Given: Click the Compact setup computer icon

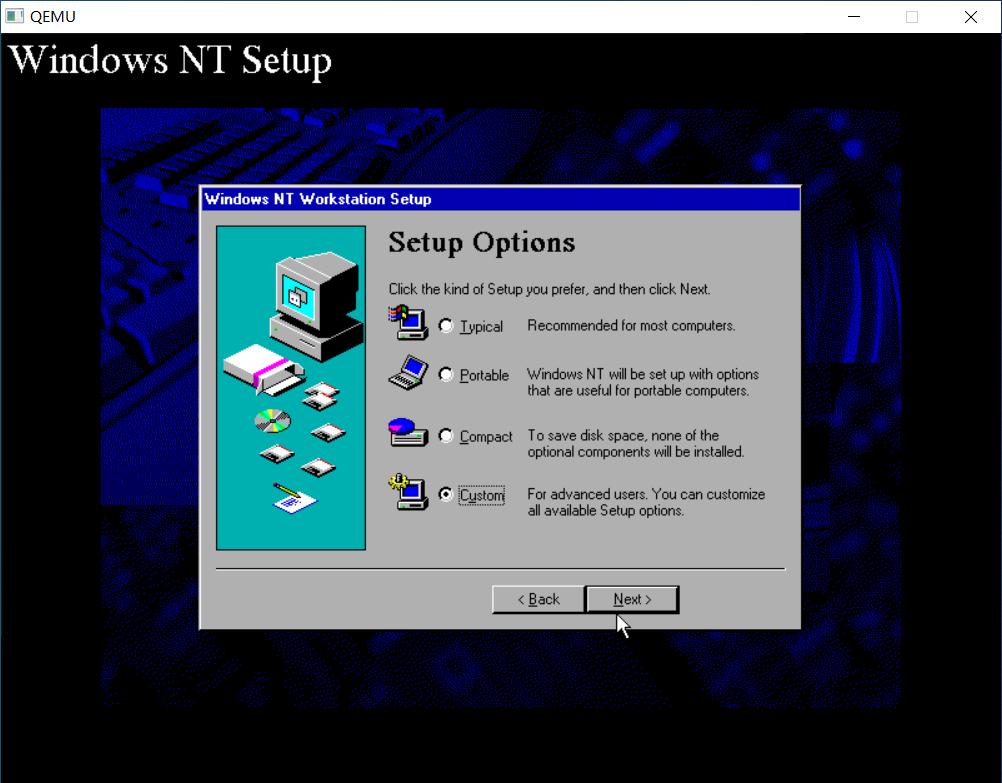Looking at the screenshot, I should pos(408,432).
